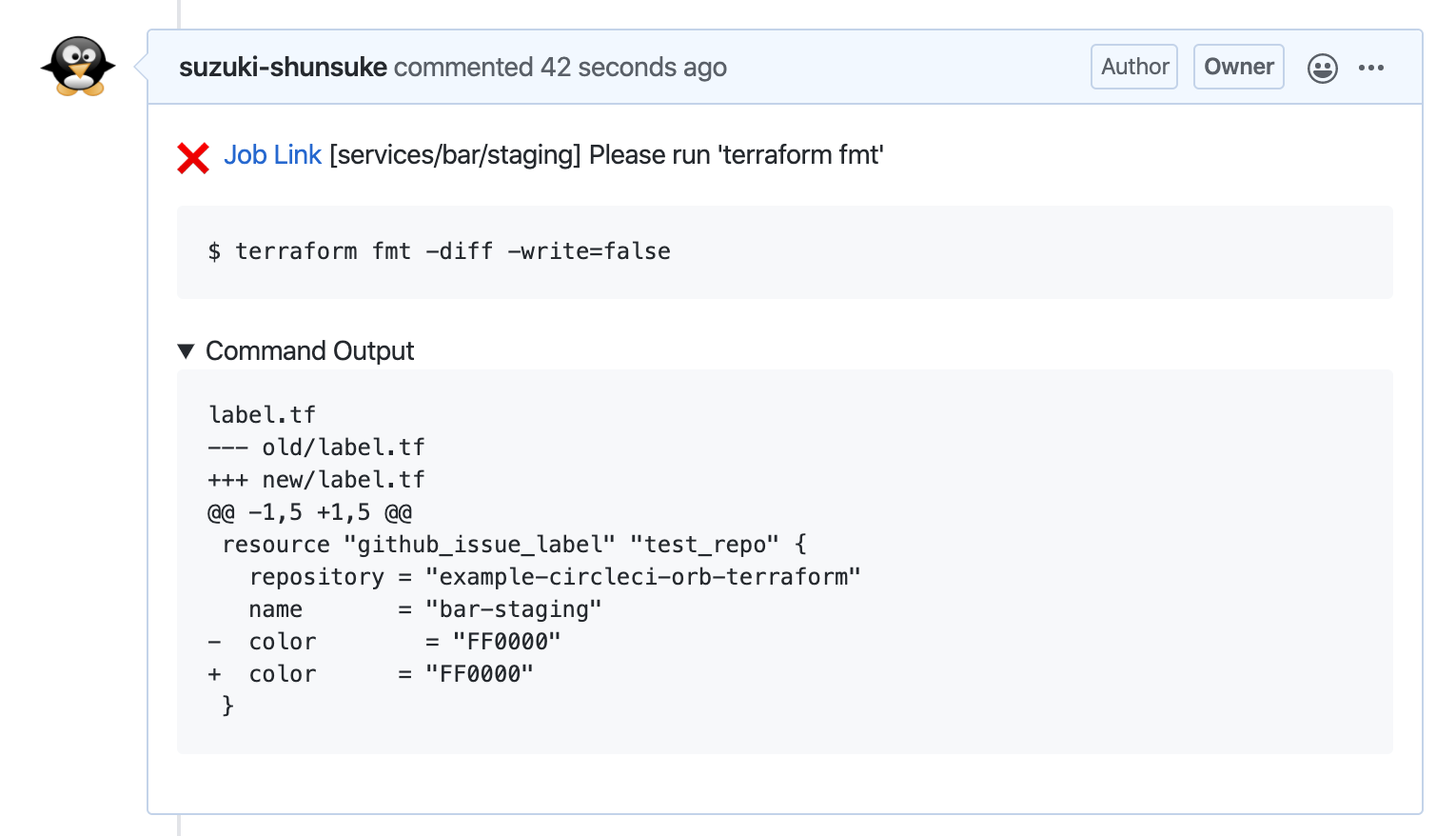1456x836 pixels.
Task: Click the label.tf filename in the output
Action: click(262, 414)
